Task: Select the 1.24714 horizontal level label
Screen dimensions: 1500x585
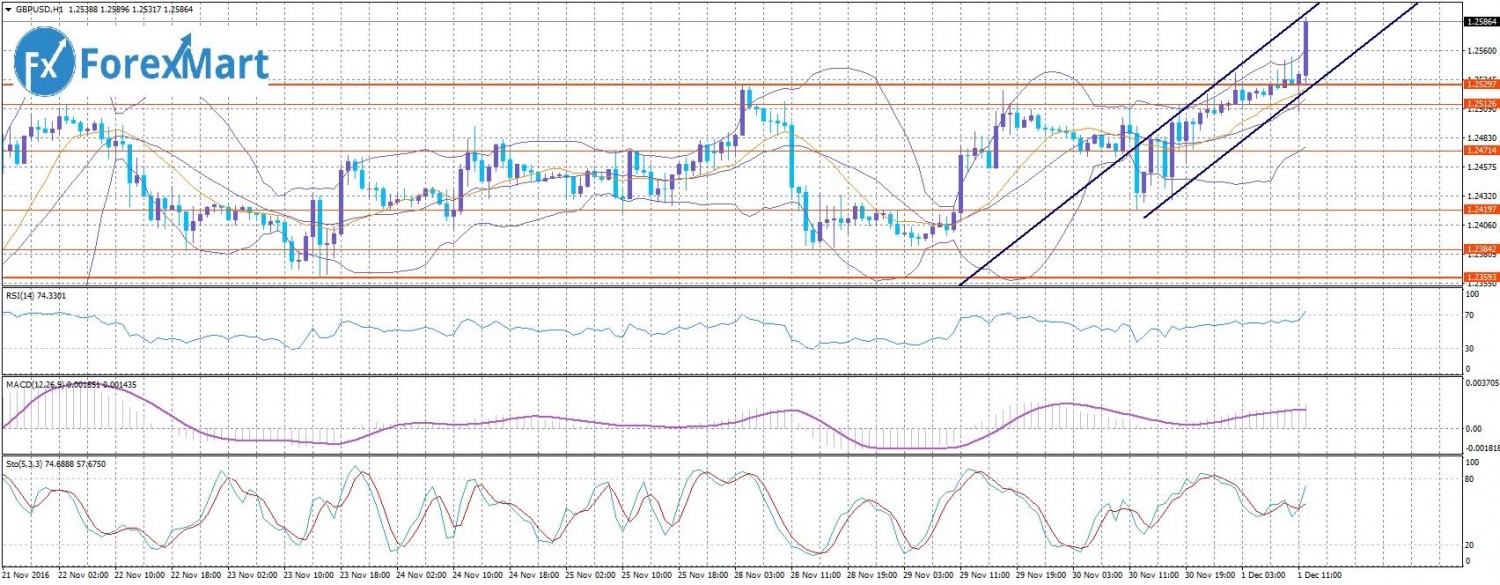Action: (1479, 150)
